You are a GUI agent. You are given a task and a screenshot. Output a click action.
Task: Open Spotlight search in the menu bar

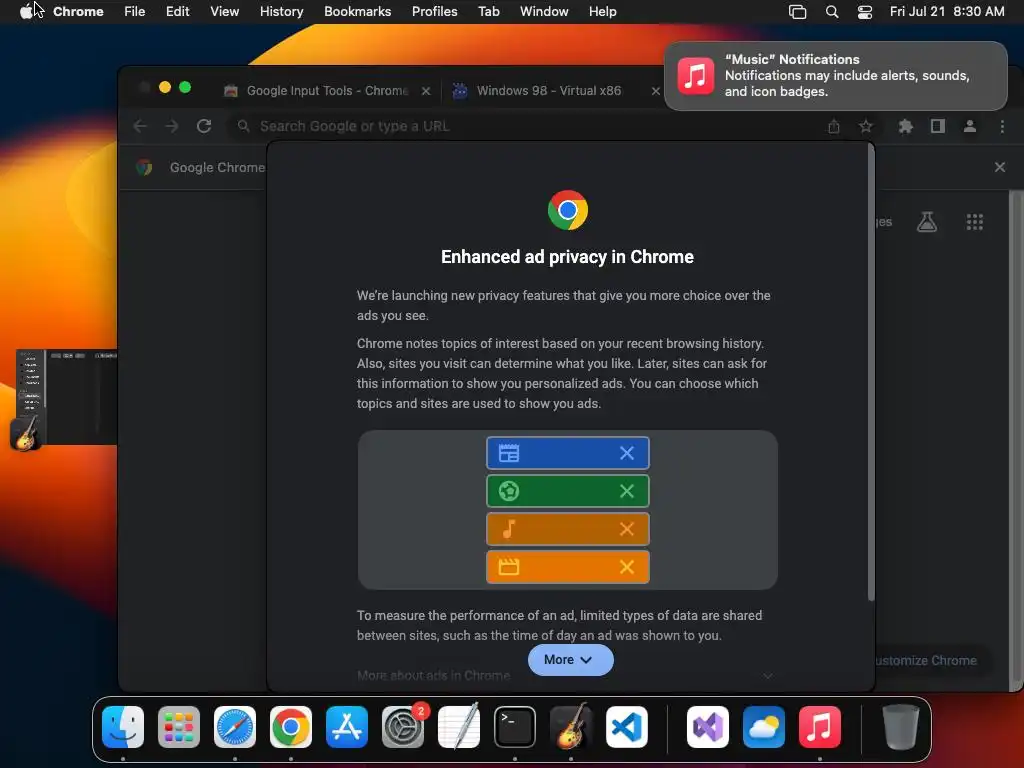(x=832, y=12)
